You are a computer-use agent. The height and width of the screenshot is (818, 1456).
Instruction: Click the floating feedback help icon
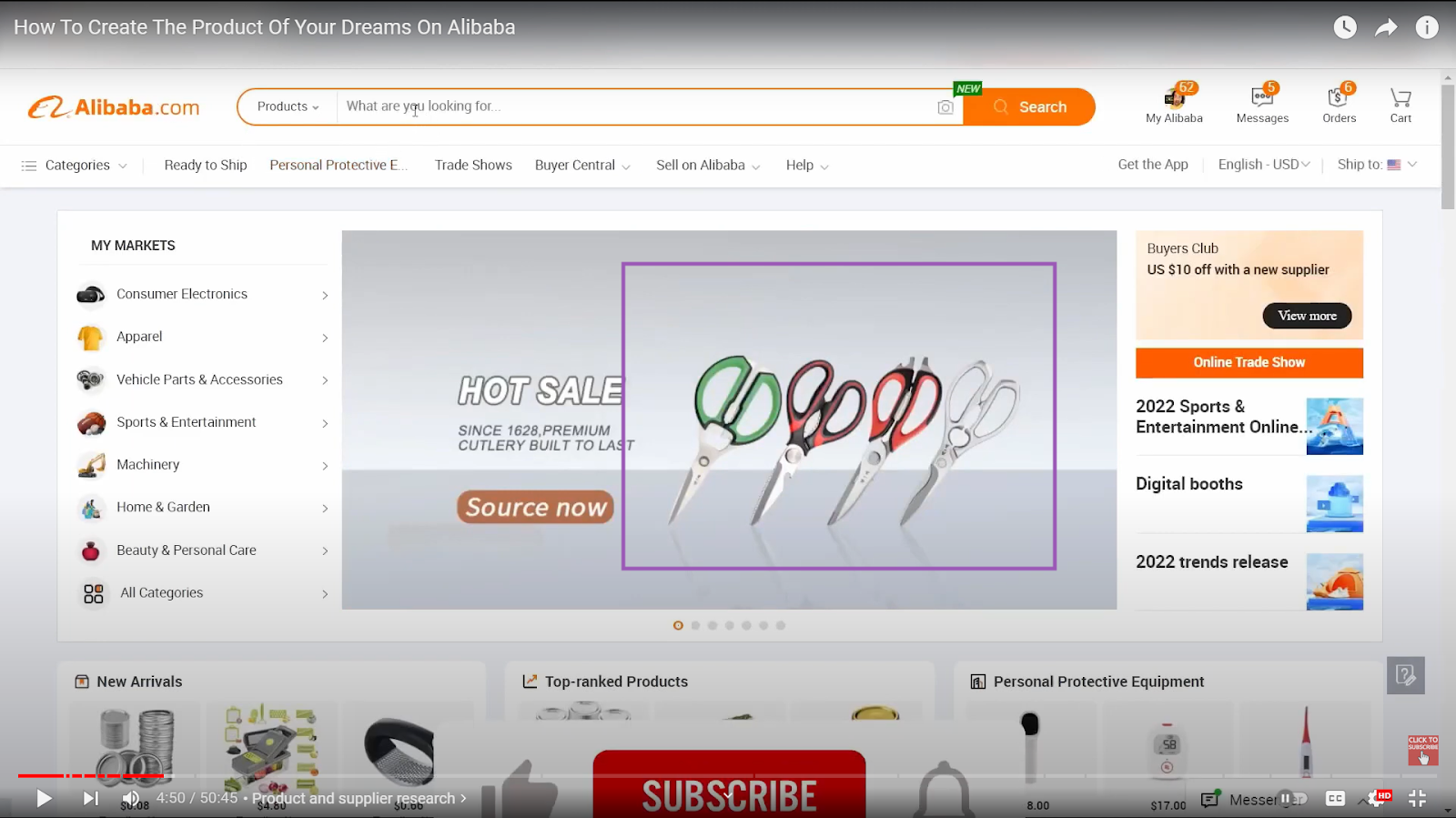point(1405,675)
